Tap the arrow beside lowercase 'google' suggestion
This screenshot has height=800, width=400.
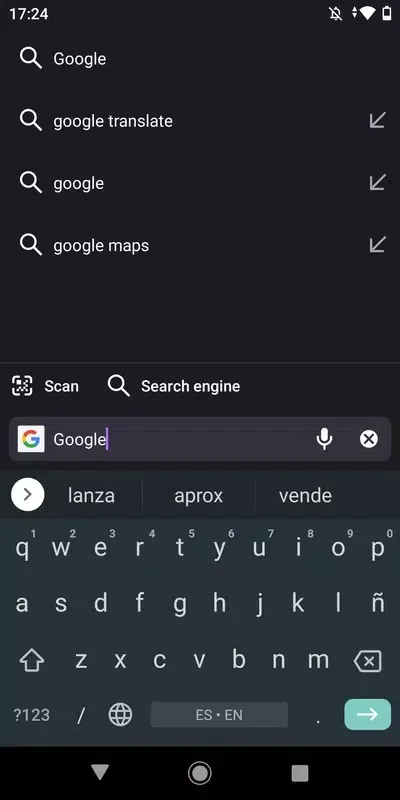click(x=378, y=183)
